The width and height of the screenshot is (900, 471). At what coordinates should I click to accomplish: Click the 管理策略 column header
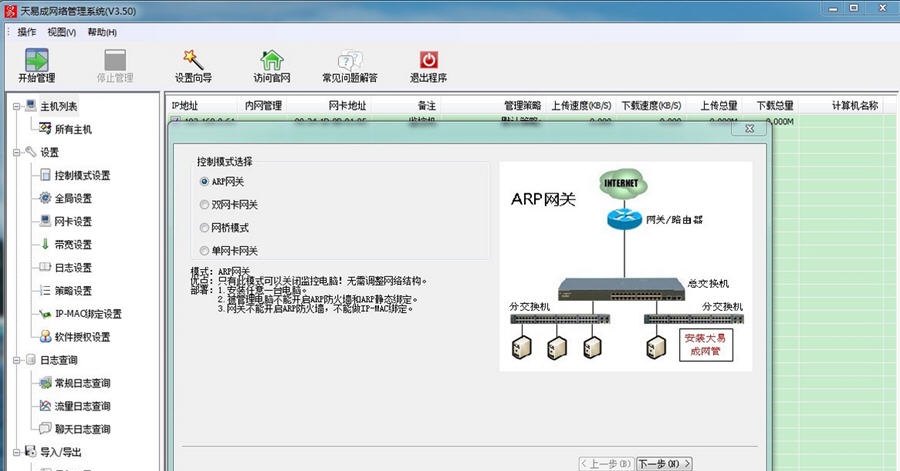click(x=522, y=106)
